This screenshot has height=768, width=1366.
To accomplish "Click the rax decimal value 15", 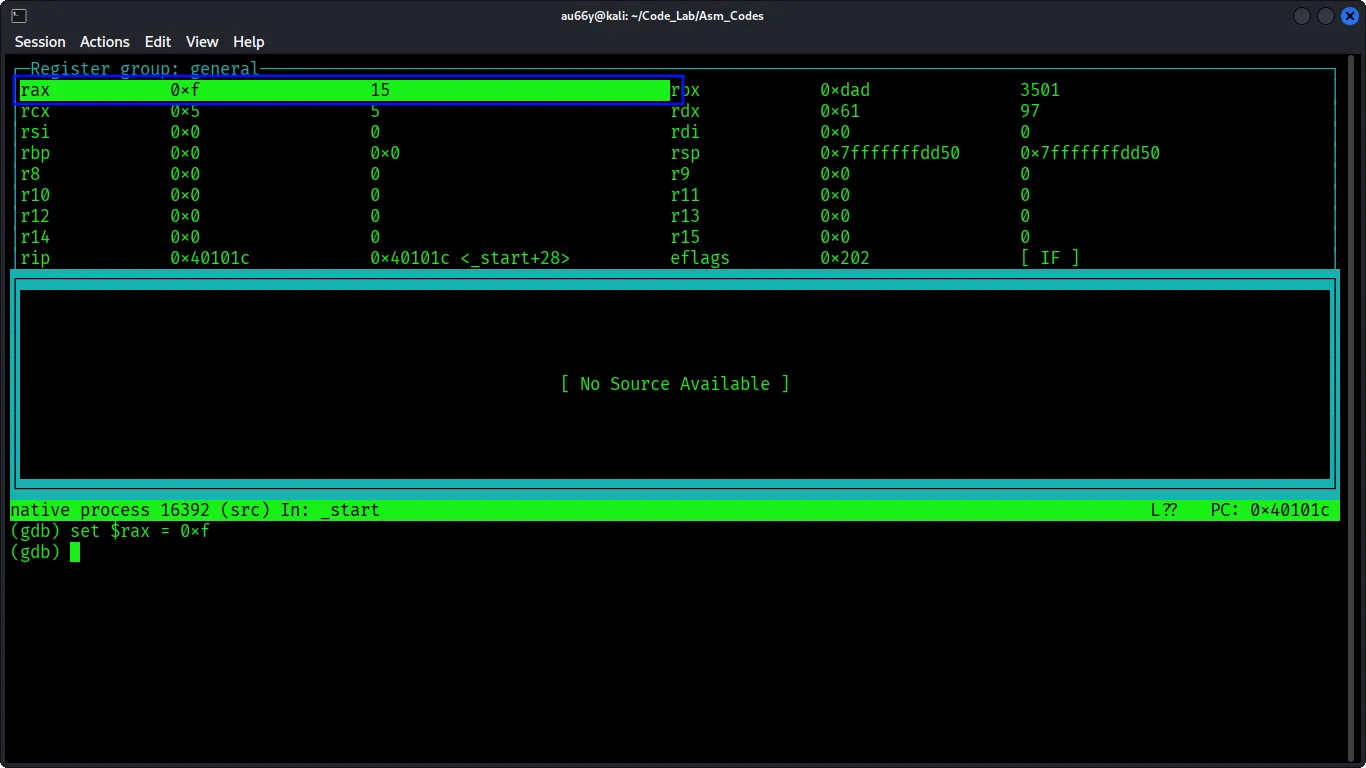I will 380,90.
